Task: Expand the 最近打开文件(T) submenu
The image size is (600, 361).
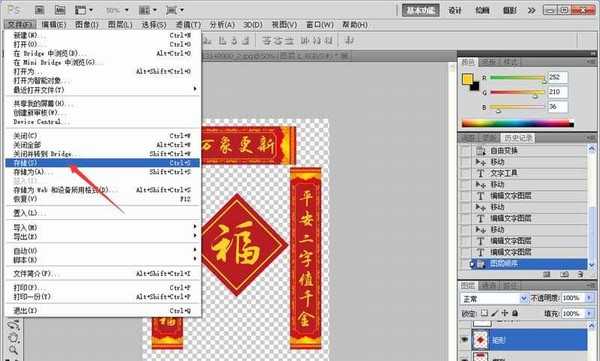Action: (103, 90)
